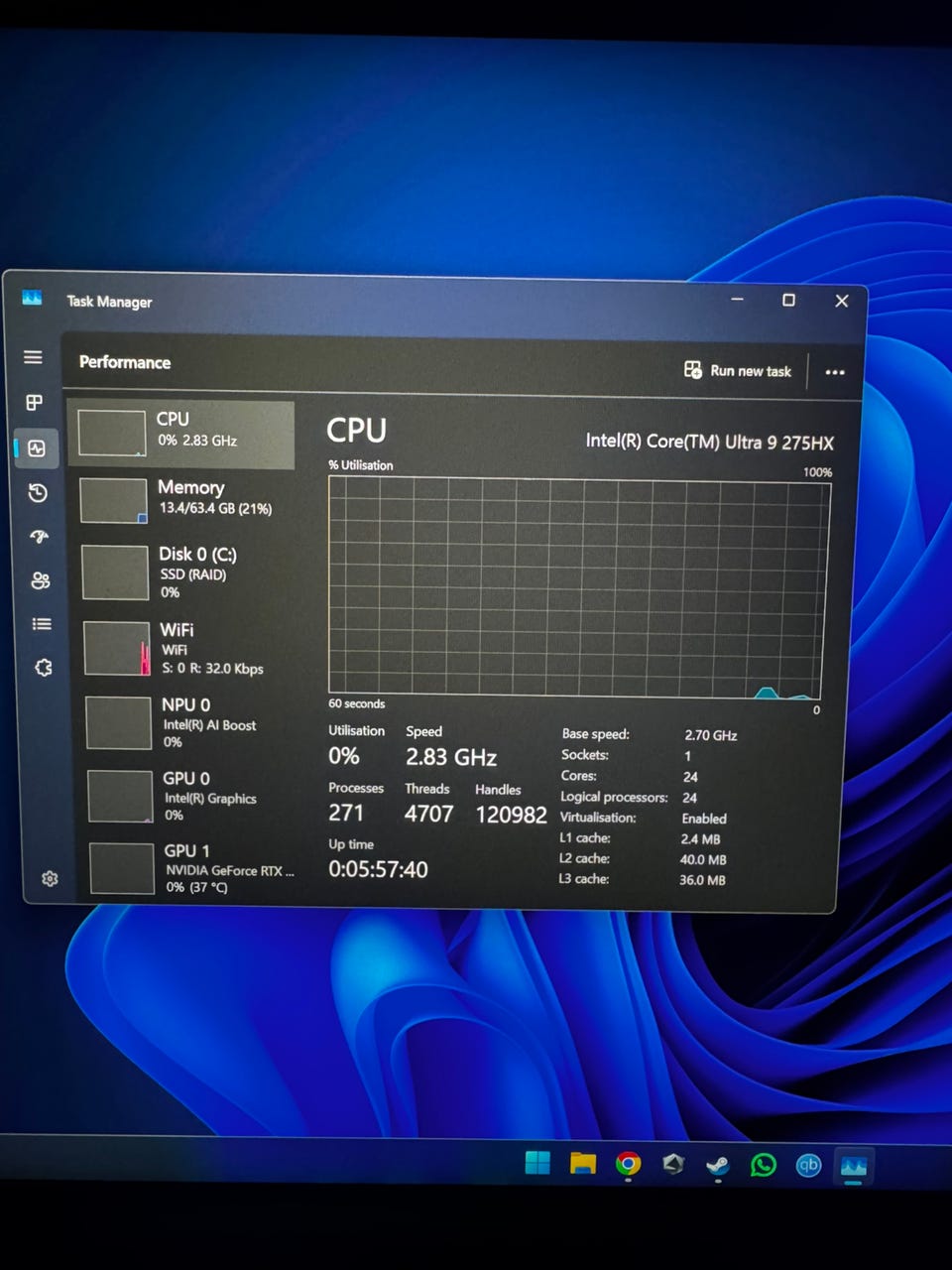Open the Task Manager hamburger navigation menu
The height and width of the screenshot is (1270, 952).
[33, 357]
